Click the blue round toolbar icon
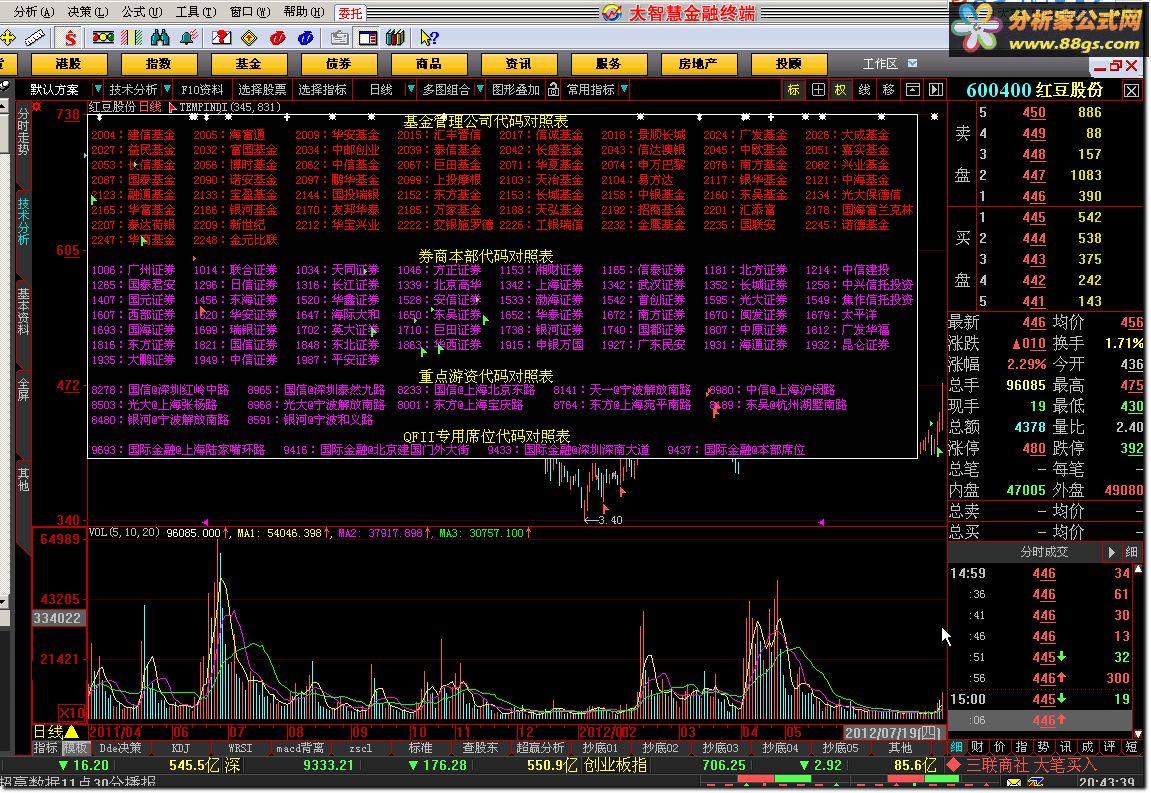This screenshot has height=793, width=1151. [x=306, y=37]
